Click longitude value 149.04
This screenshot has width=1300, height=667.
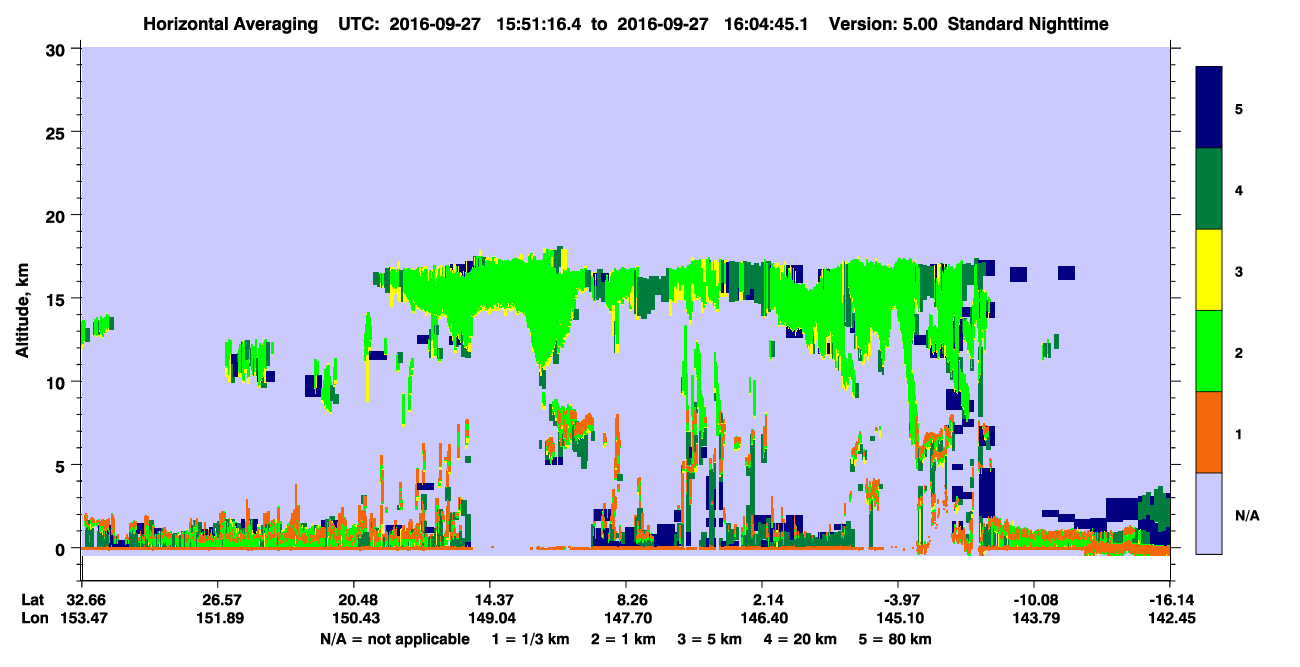490,618
